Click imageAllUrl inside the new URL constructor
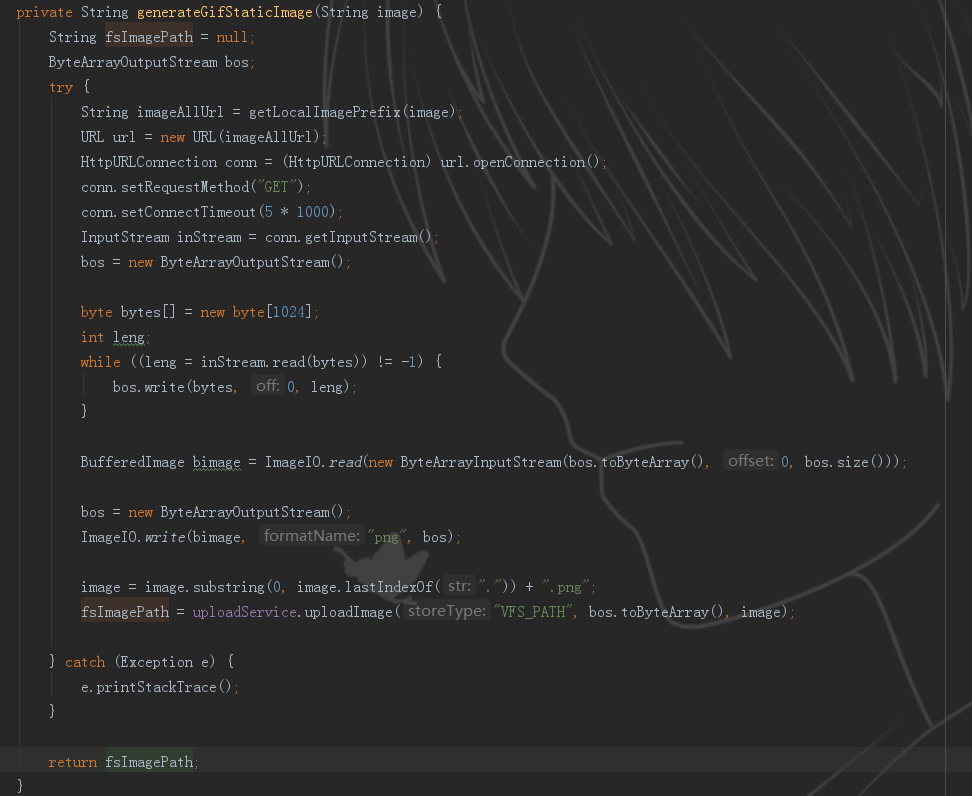The width and height of the screenshot is (972, 796). pos(268,137)
